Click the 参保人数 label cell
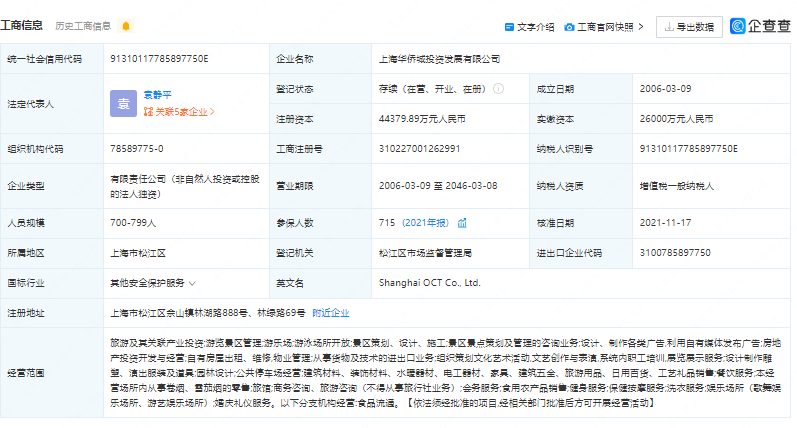Viewport: 797px width, 428px height. coord(320,223)
